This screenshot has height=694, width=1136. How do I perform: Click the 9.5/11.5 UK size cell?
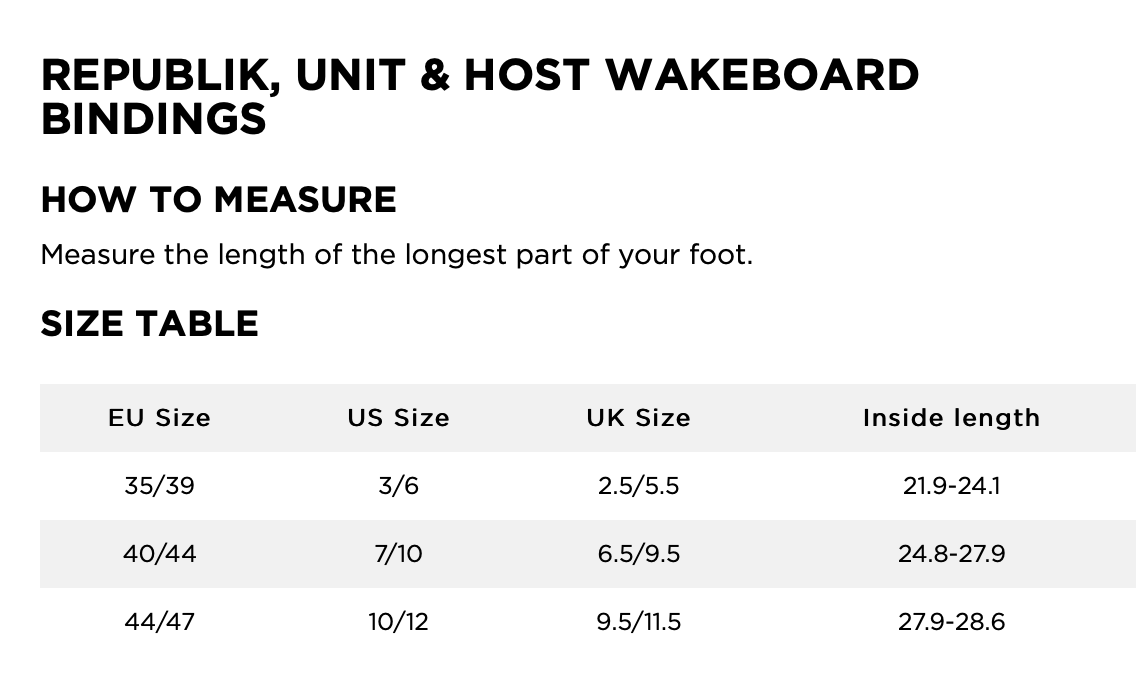(638, 621)
